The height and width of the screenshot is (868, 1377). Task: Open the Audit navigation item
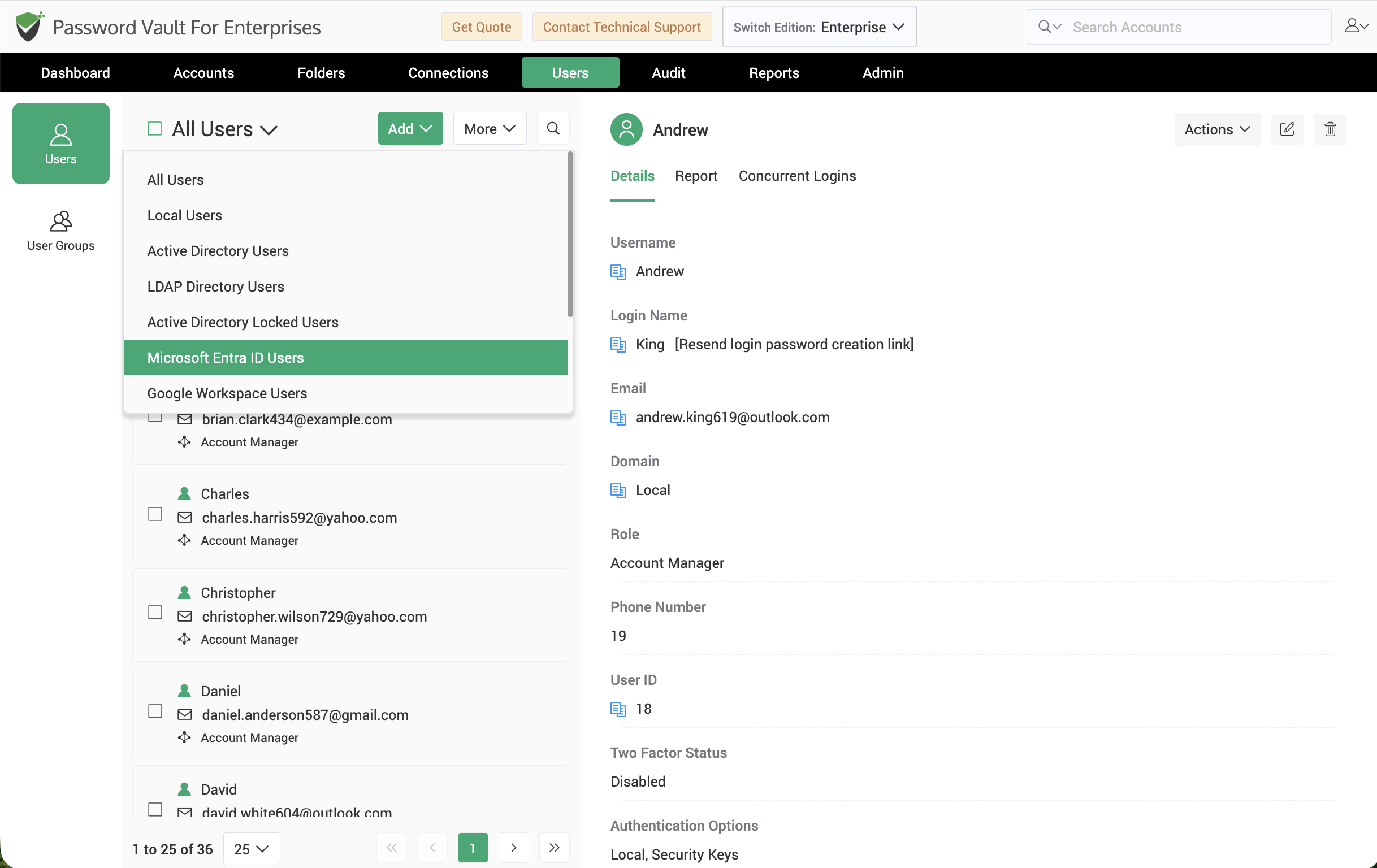point(668,73)
